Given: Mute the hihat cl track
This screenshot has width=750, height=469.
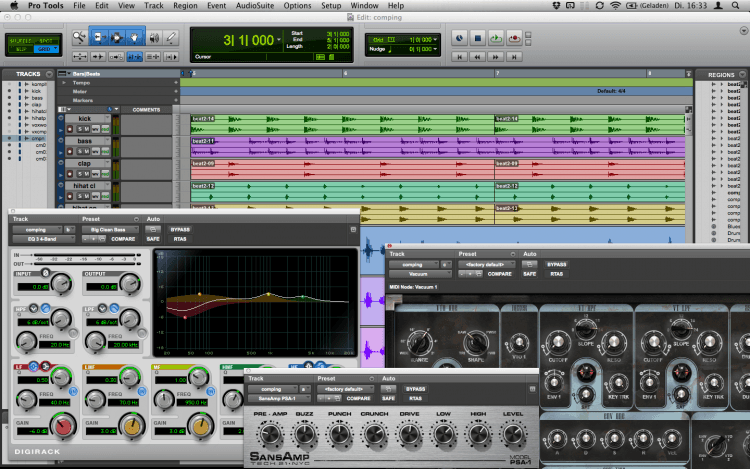Looking at the screenshot, I should click(x=87, y=196).
